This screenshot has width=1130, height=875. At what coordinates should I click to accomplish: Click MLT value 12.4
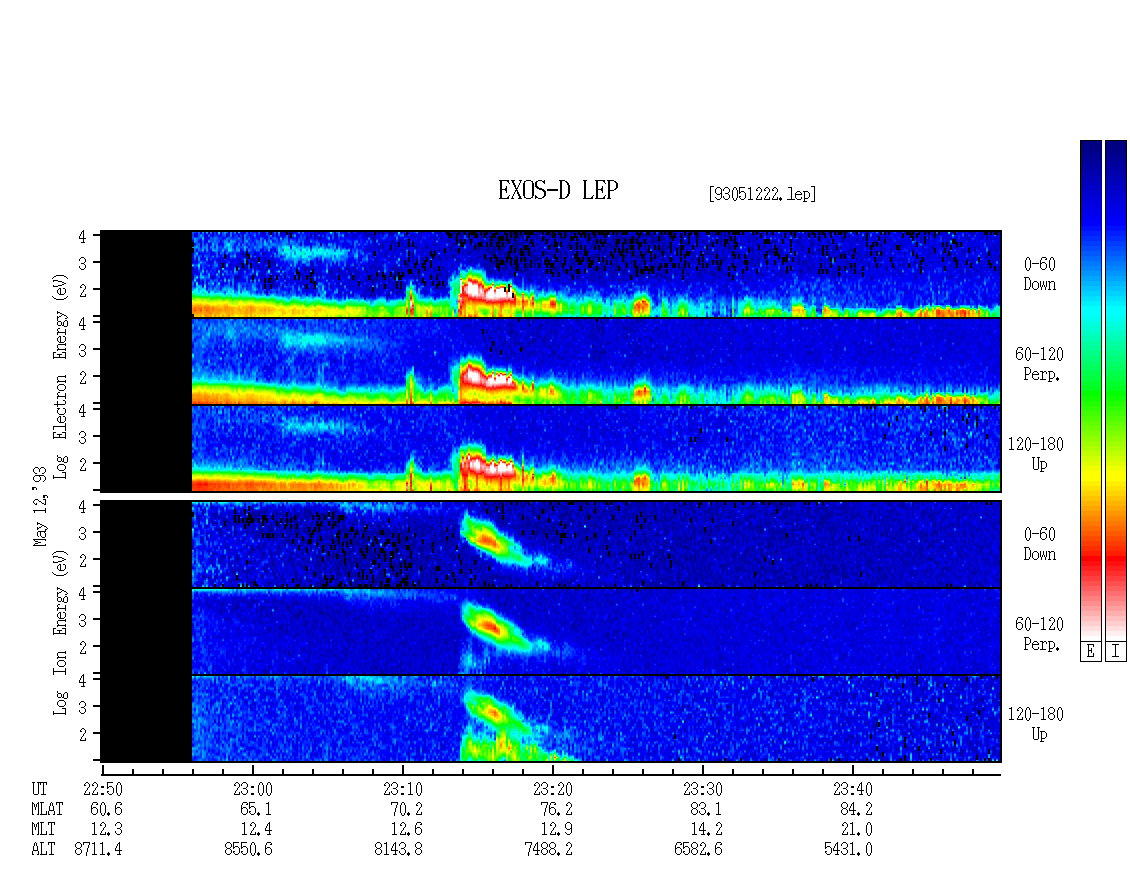click(x=256, y=830)
